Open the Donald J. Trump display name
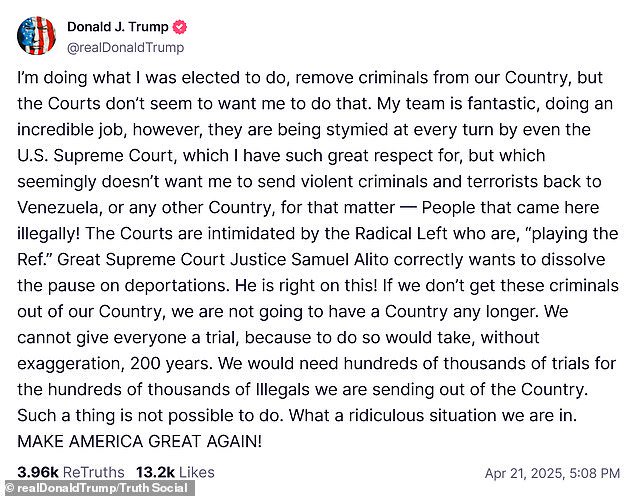This screenshot has height=496, width=634. [x=118, y=27]
